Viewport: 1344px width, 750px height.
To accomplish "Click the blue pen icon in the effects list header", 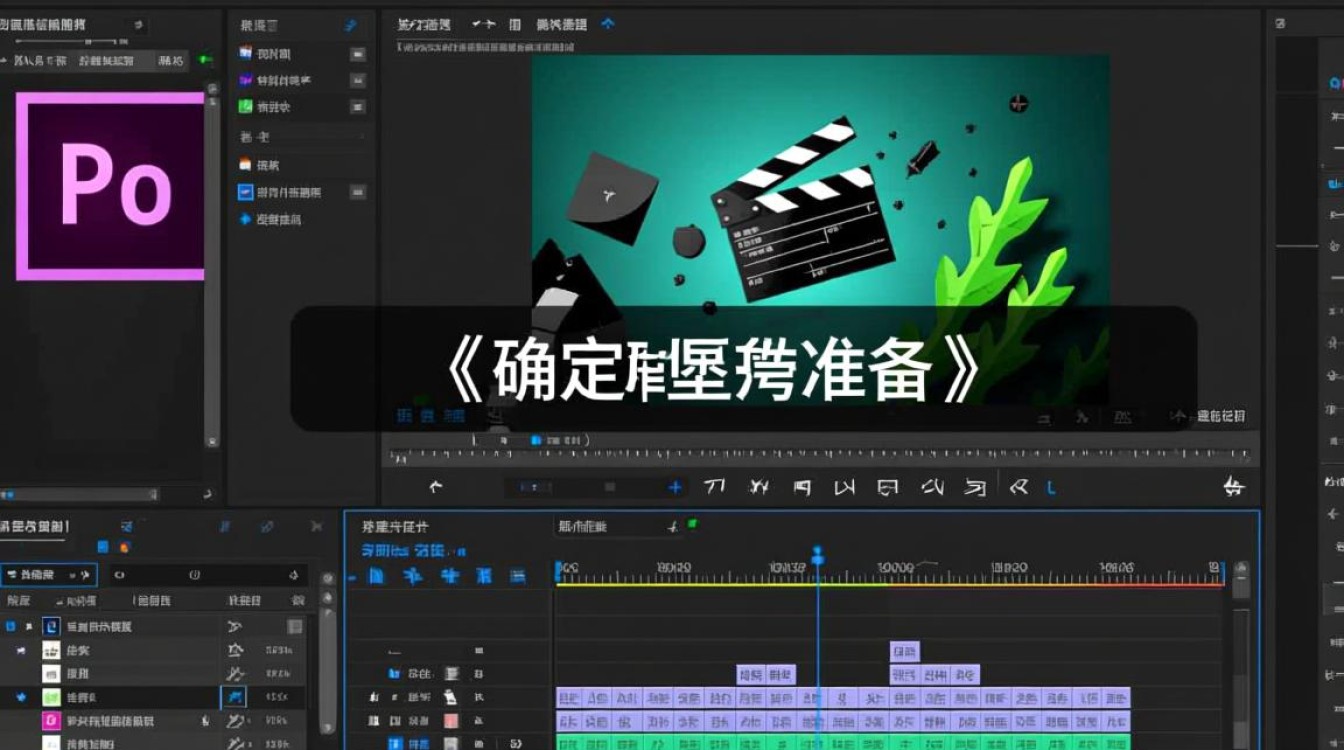I will click(x=351, y=25).
